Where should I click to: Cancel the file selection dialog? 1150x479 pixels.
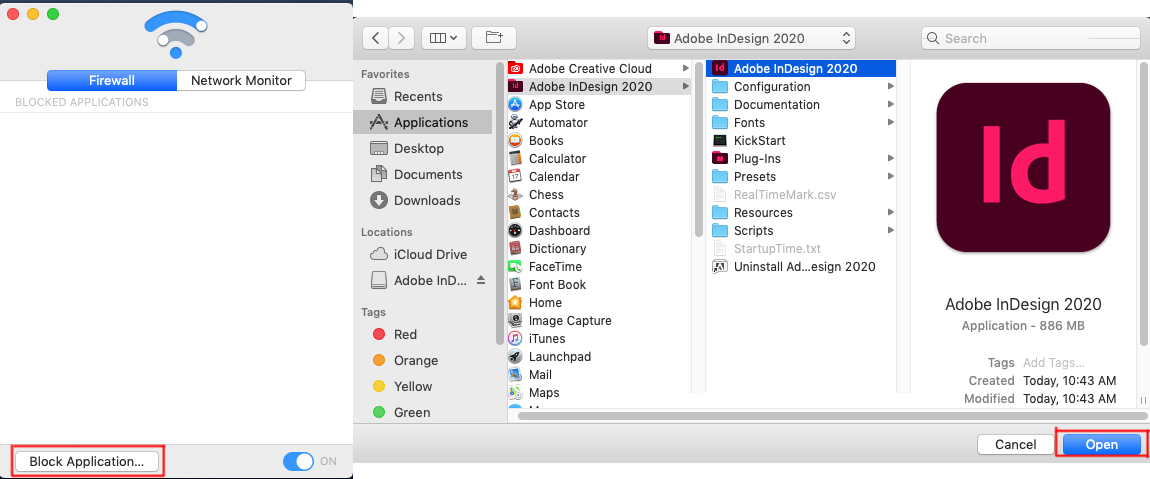click(1016, 445)
